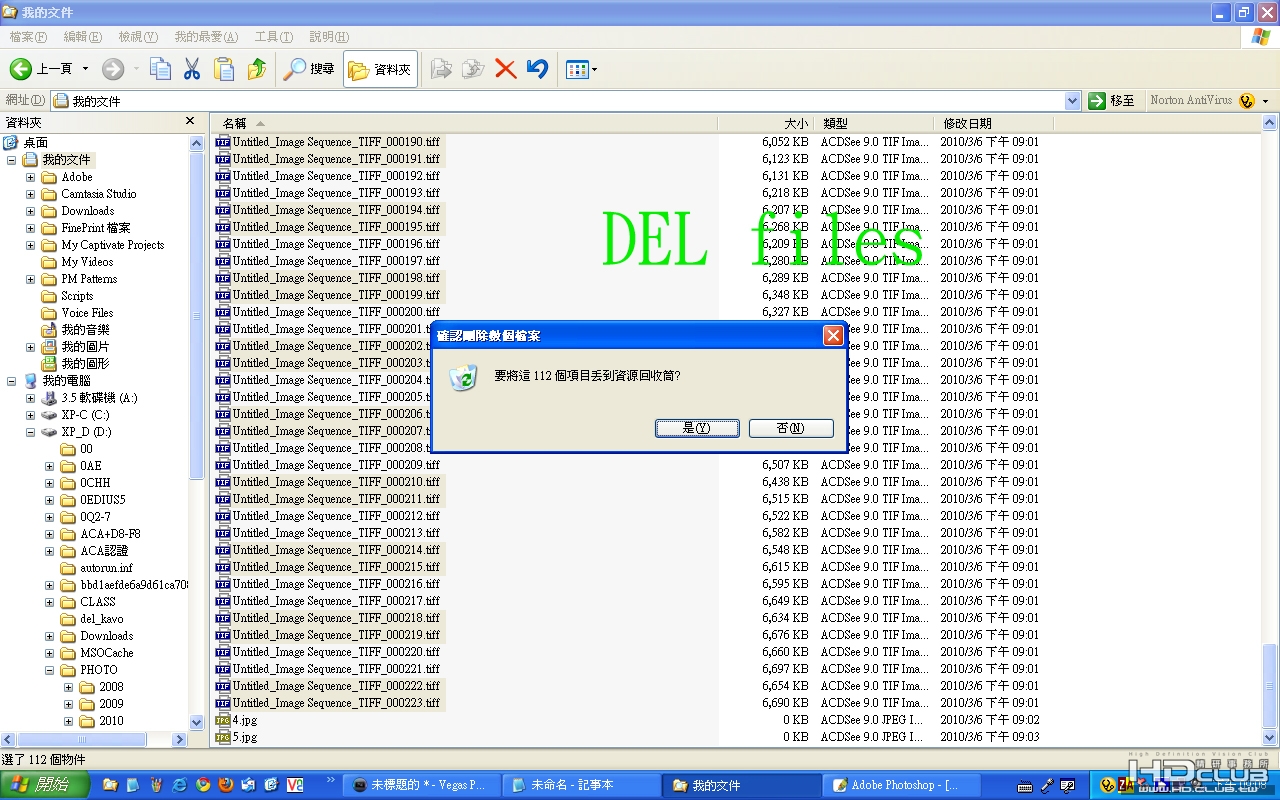Click the Copy To folder icon
This screenshot has width=1280, height=800.
[x=473, y=69]
